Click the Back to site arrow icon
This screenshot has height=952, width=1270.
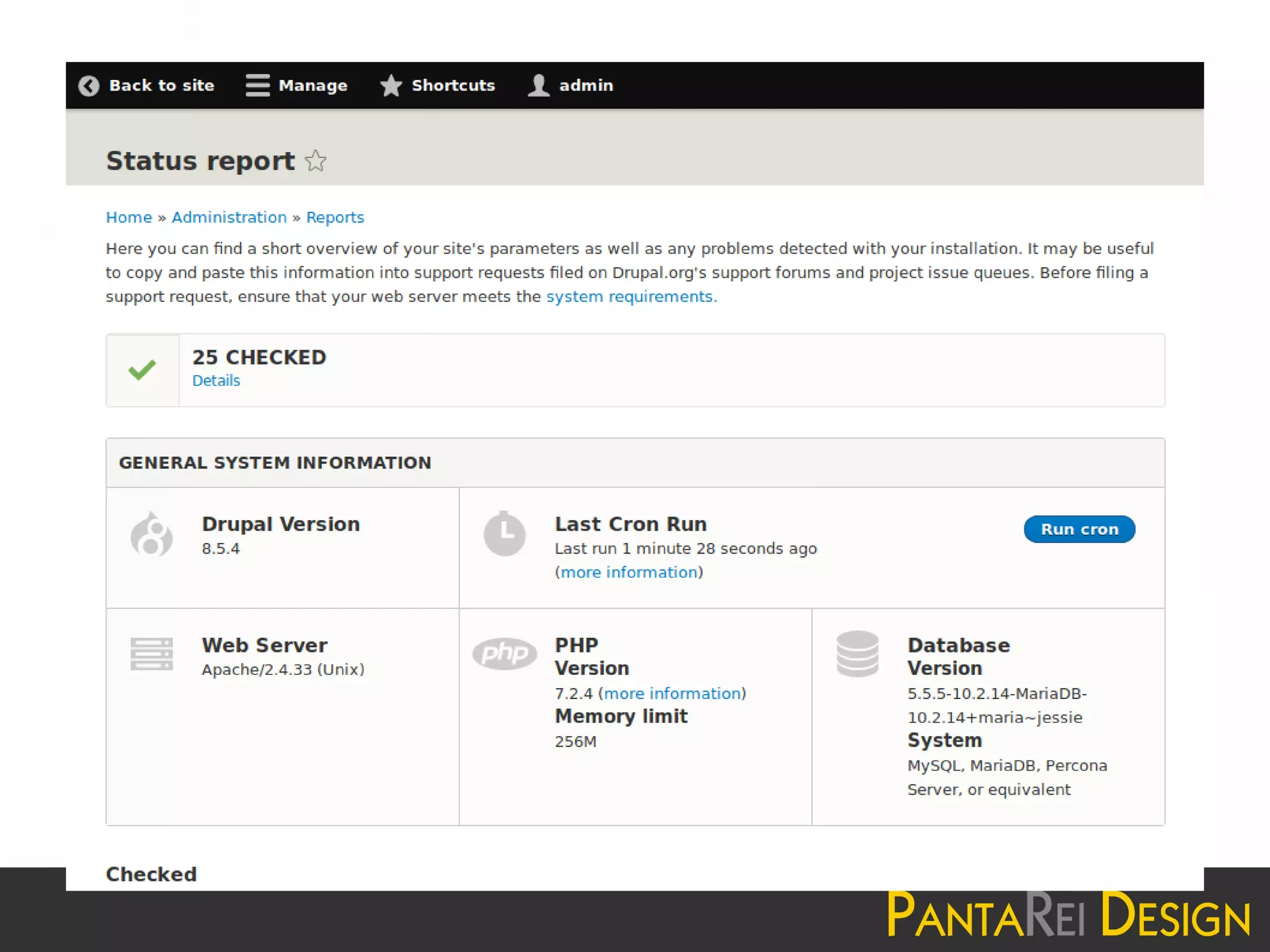89,86
